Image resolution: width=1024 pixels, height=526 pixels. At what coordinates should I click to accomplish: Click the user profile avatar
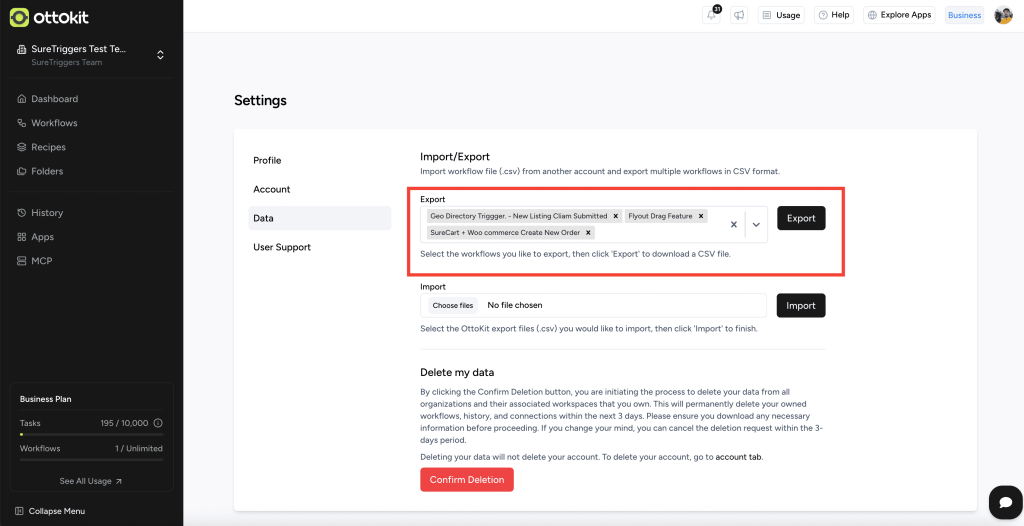1003,15
